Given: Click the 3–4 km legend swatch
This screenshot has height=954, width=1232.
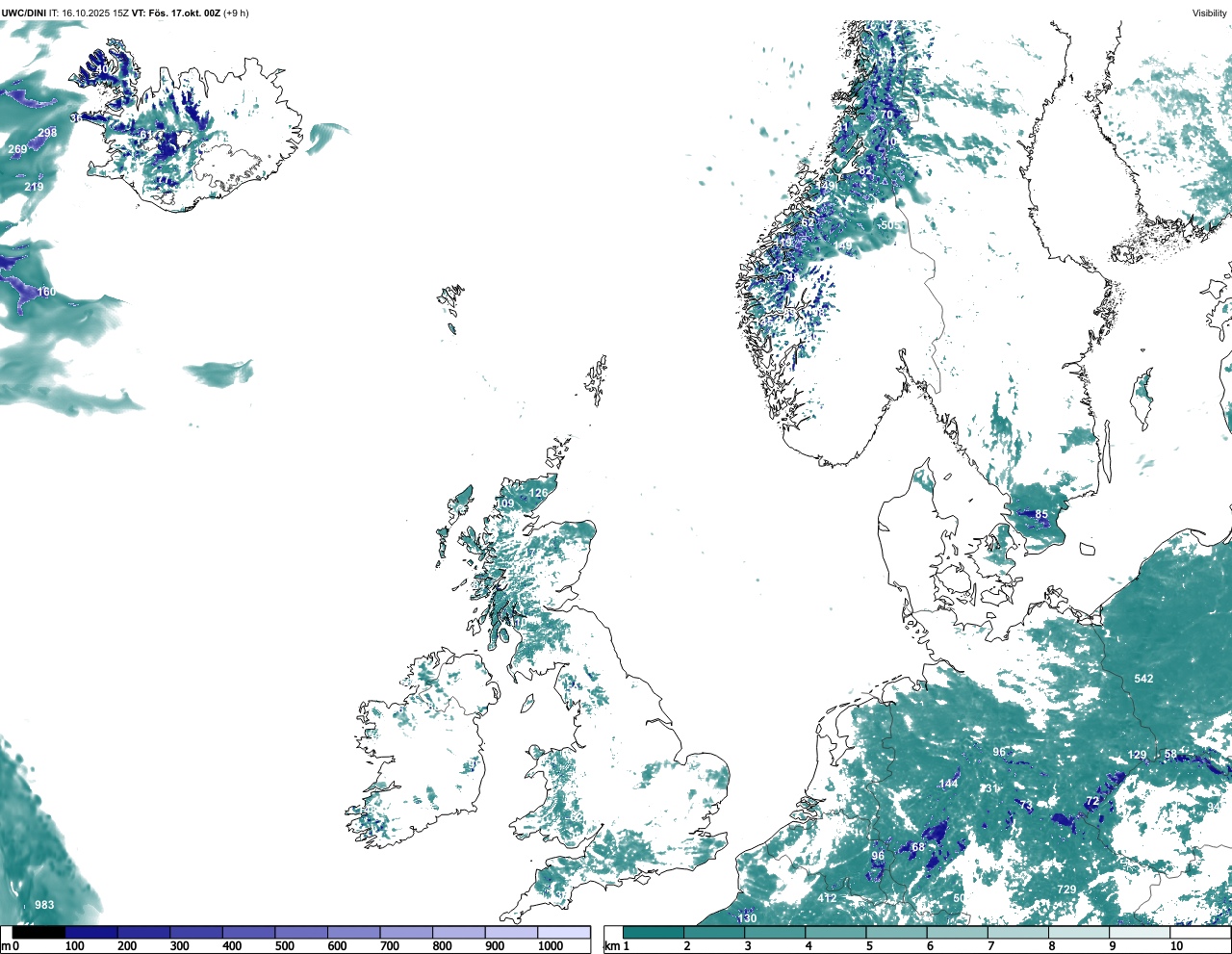Looking at the screenshot, I should (775, 932).
